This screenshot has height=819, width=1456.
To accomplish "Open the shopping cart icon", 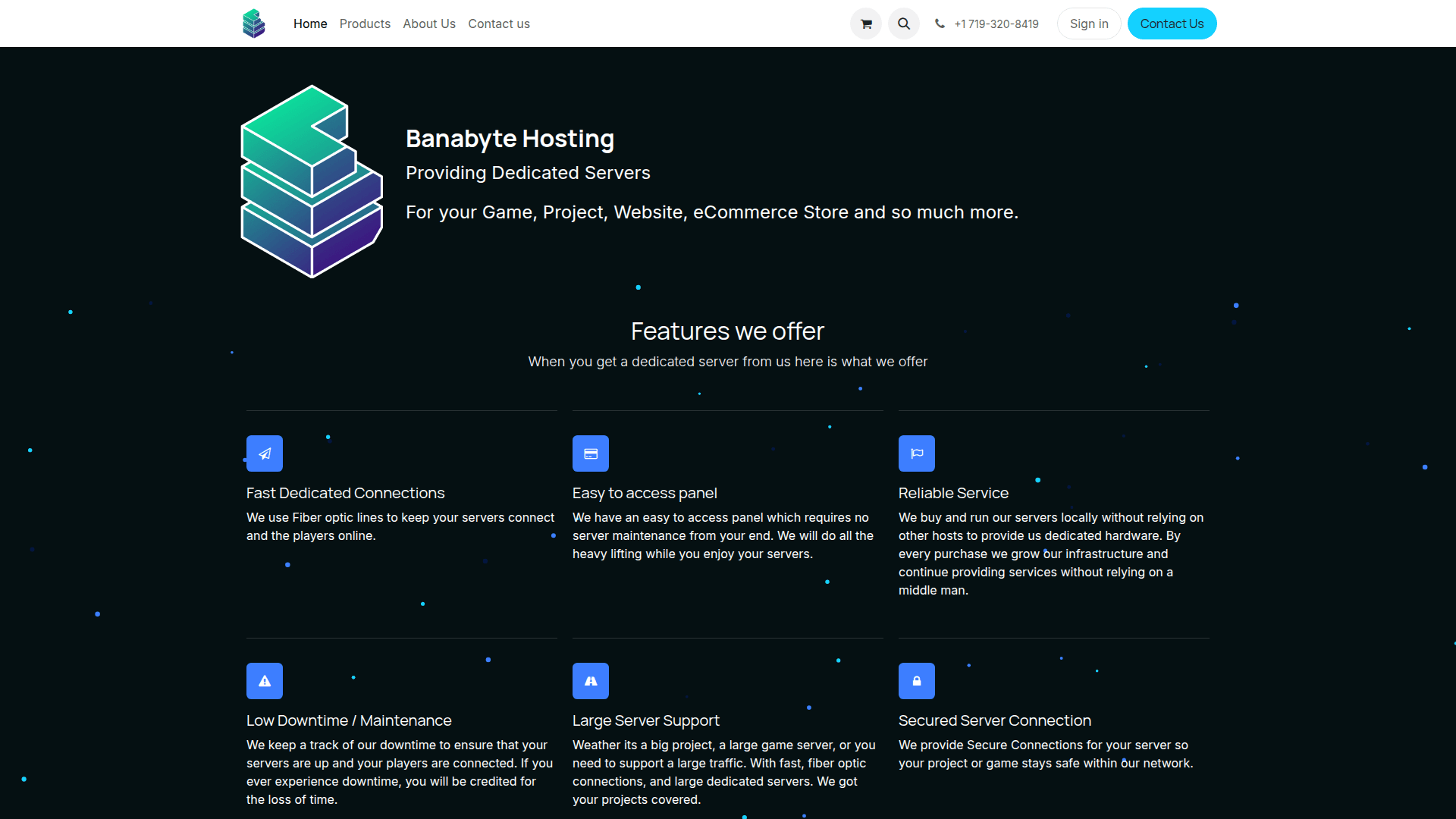I will click(x=866, y=24).
